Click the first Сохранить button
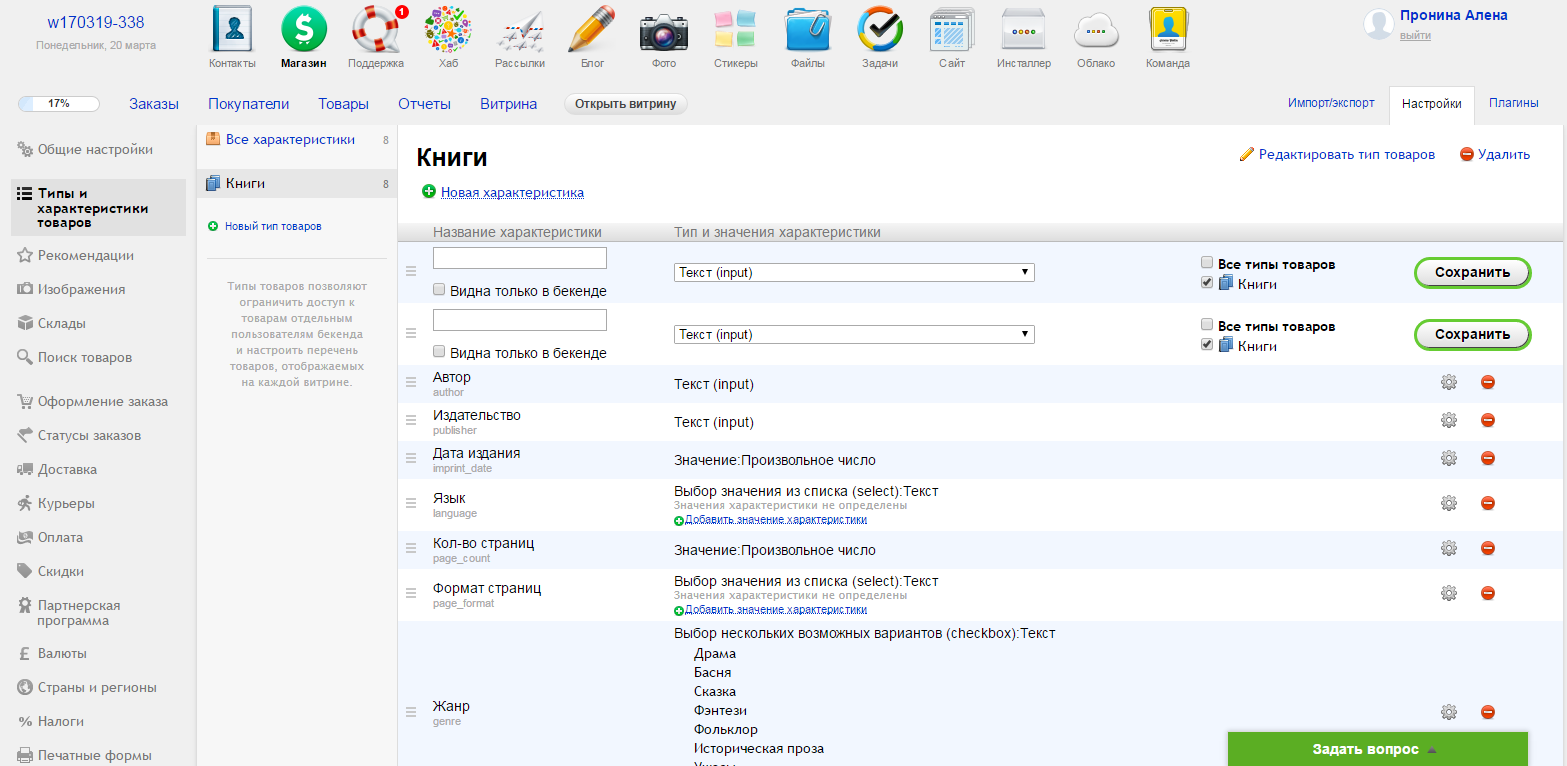Image resolution: width=1567 pixels, height=766 pixels. click(x=1471, y=273)
